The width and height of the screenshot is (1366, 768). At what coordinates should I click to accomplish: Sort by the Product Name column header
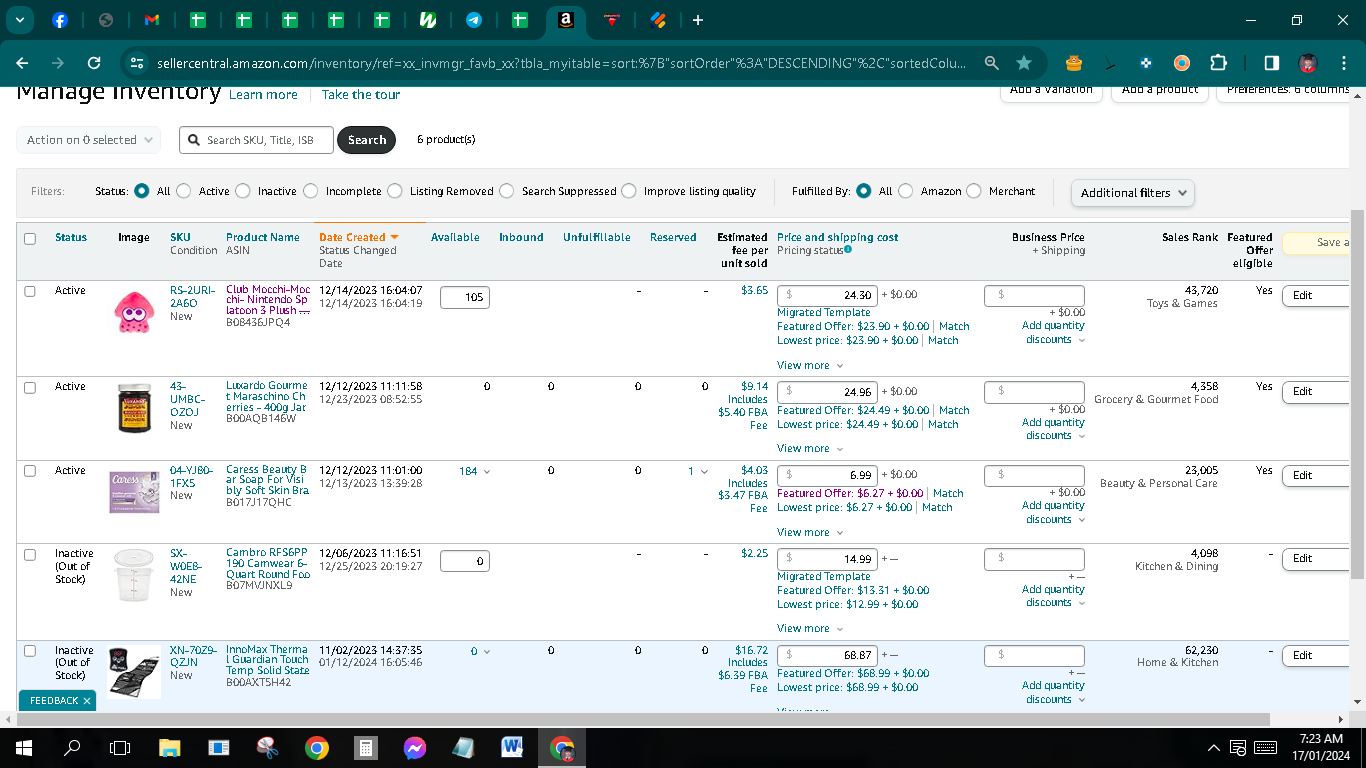[263, 238]
